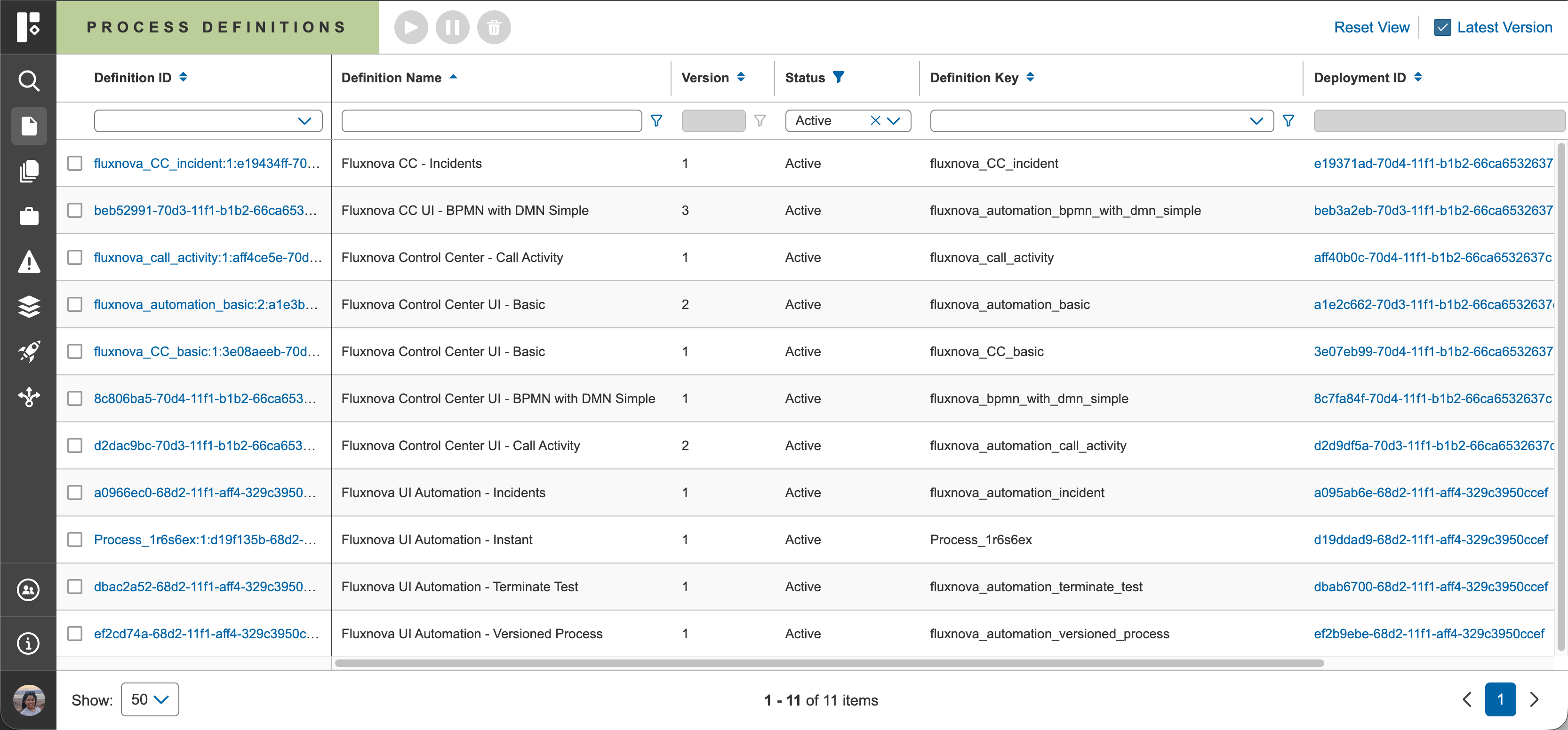Viewport: 1568px width, 730px height.
Task: Open the rocket deployments sidebar icon
Action: (x=29, y=352)
